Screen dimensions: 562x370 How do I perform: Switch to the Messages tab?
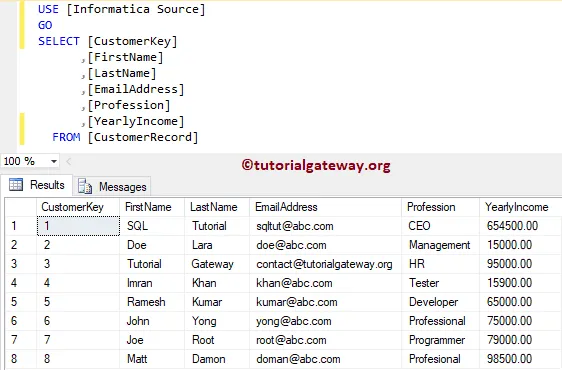112,186
